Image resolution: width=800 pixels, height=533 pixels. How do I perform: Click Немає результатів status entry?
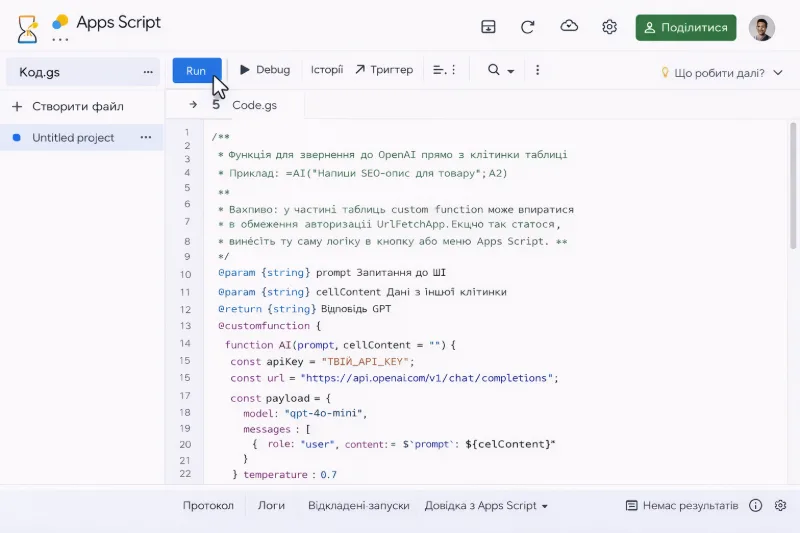[682, 505]
